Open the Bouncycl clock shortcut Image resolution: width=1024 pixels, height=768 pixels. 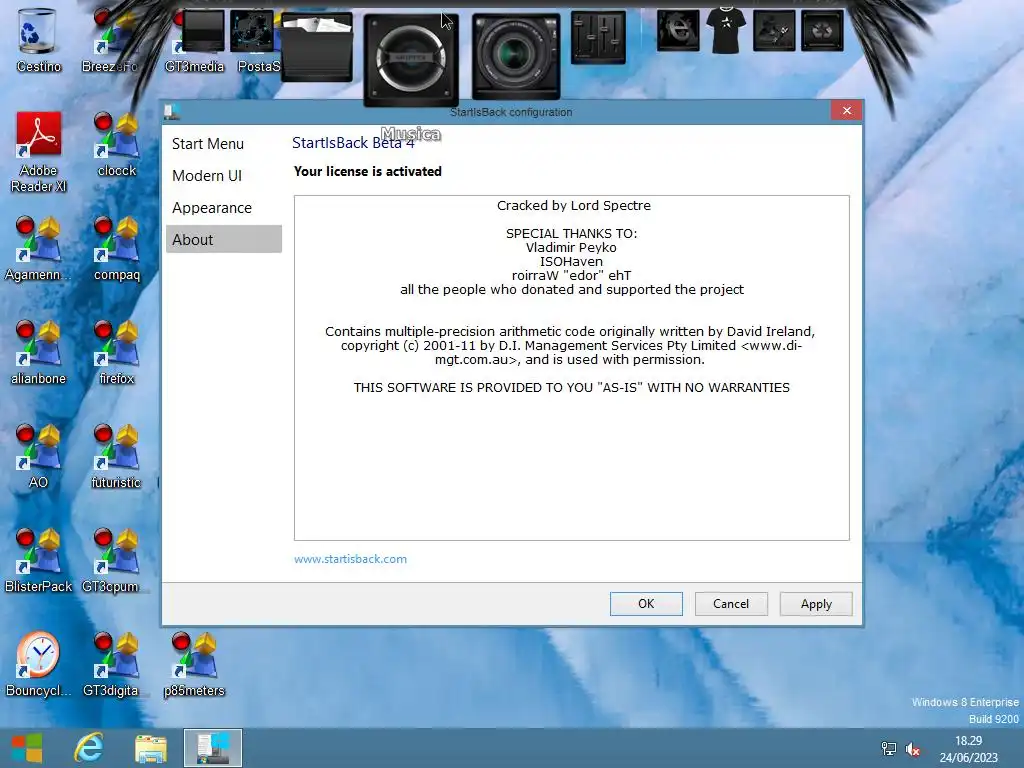pos(38,664)
